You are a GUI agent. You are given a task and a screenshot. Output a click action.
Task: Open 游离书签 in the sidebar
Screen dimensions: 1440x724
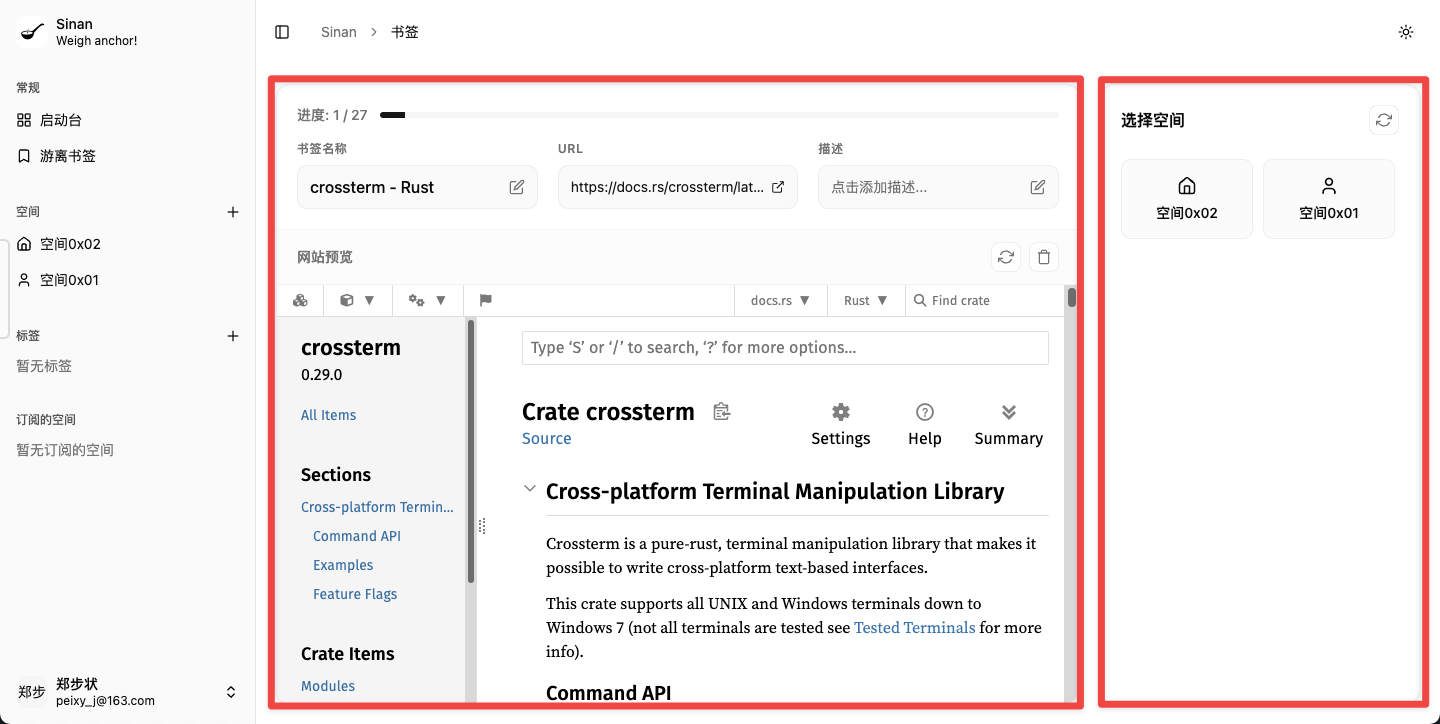pos(127,156)
